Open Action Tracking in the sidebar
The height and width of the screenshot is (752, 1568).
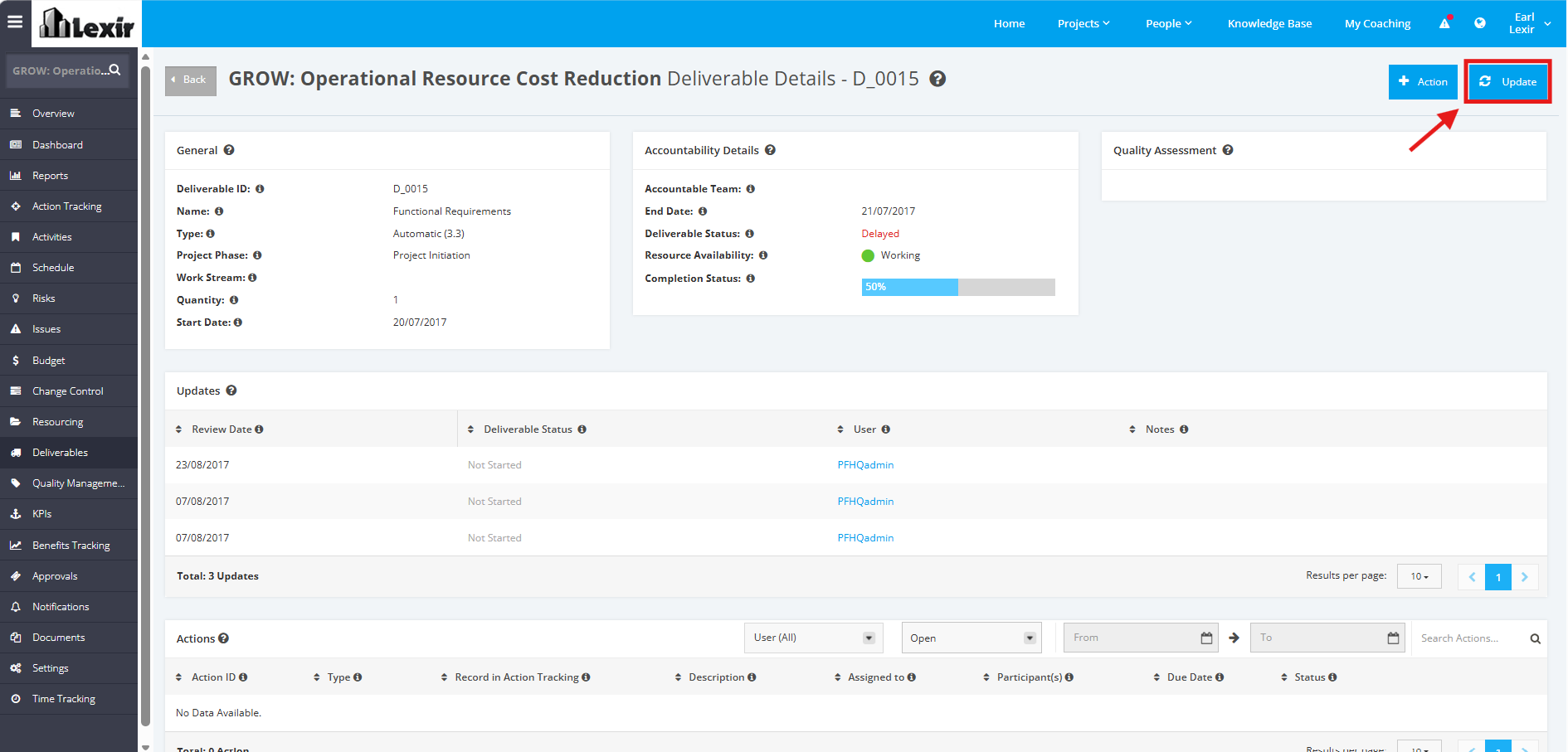[69, 206]
